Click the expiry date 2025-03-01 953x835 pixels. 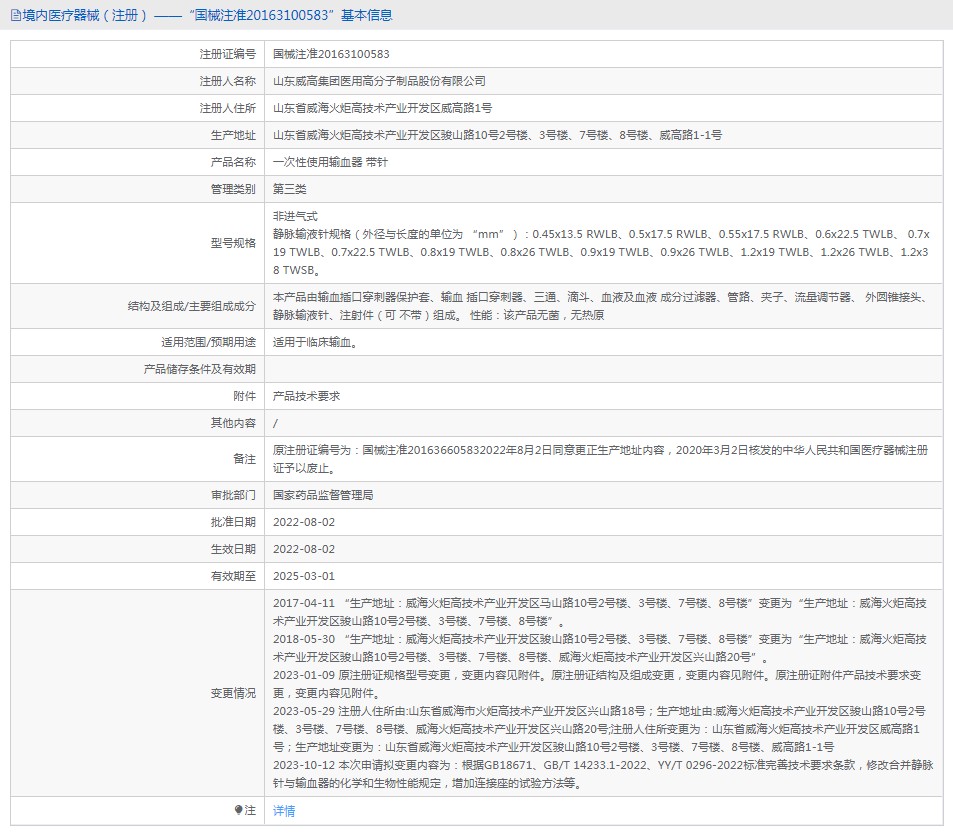304,576
